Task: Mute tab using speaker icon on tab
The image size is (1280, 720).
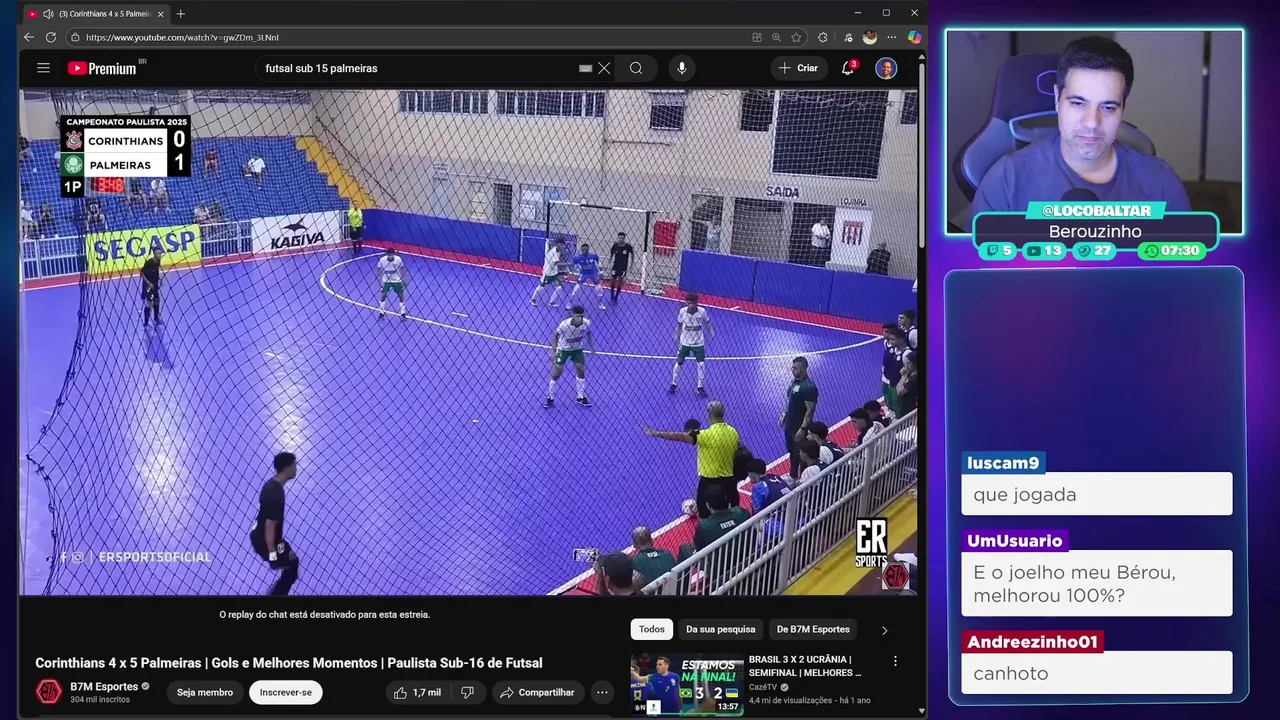Action: 47,14
